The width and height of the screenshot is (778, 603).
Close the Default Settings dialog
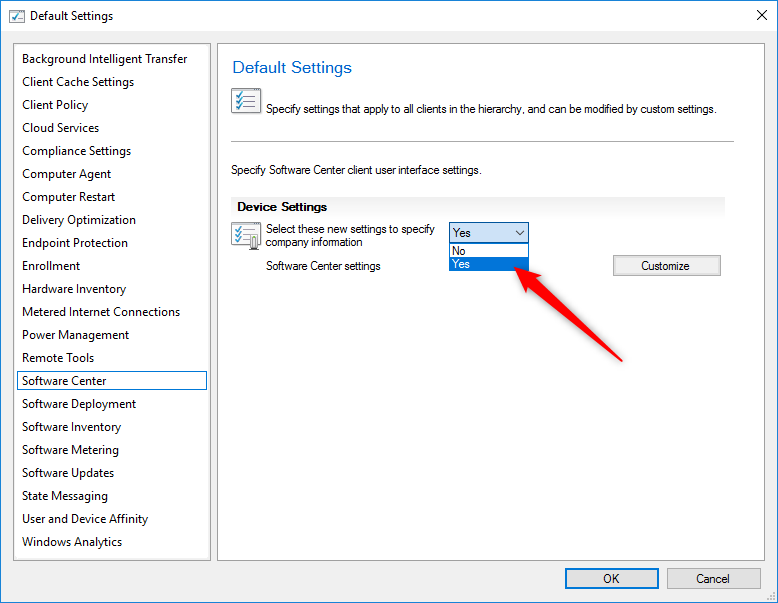[762, 15]
